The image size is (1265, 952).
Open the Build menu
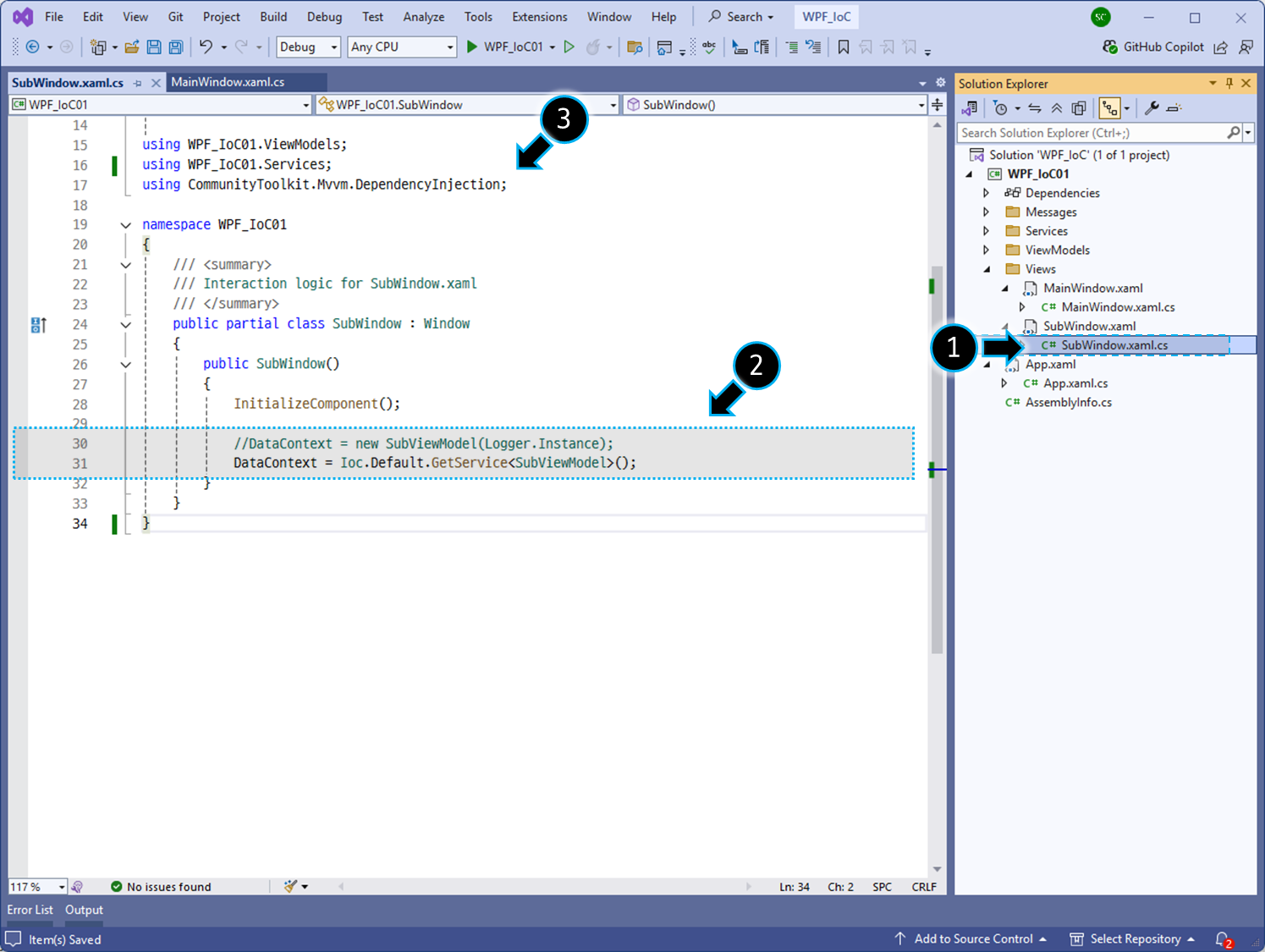(273, 17)
